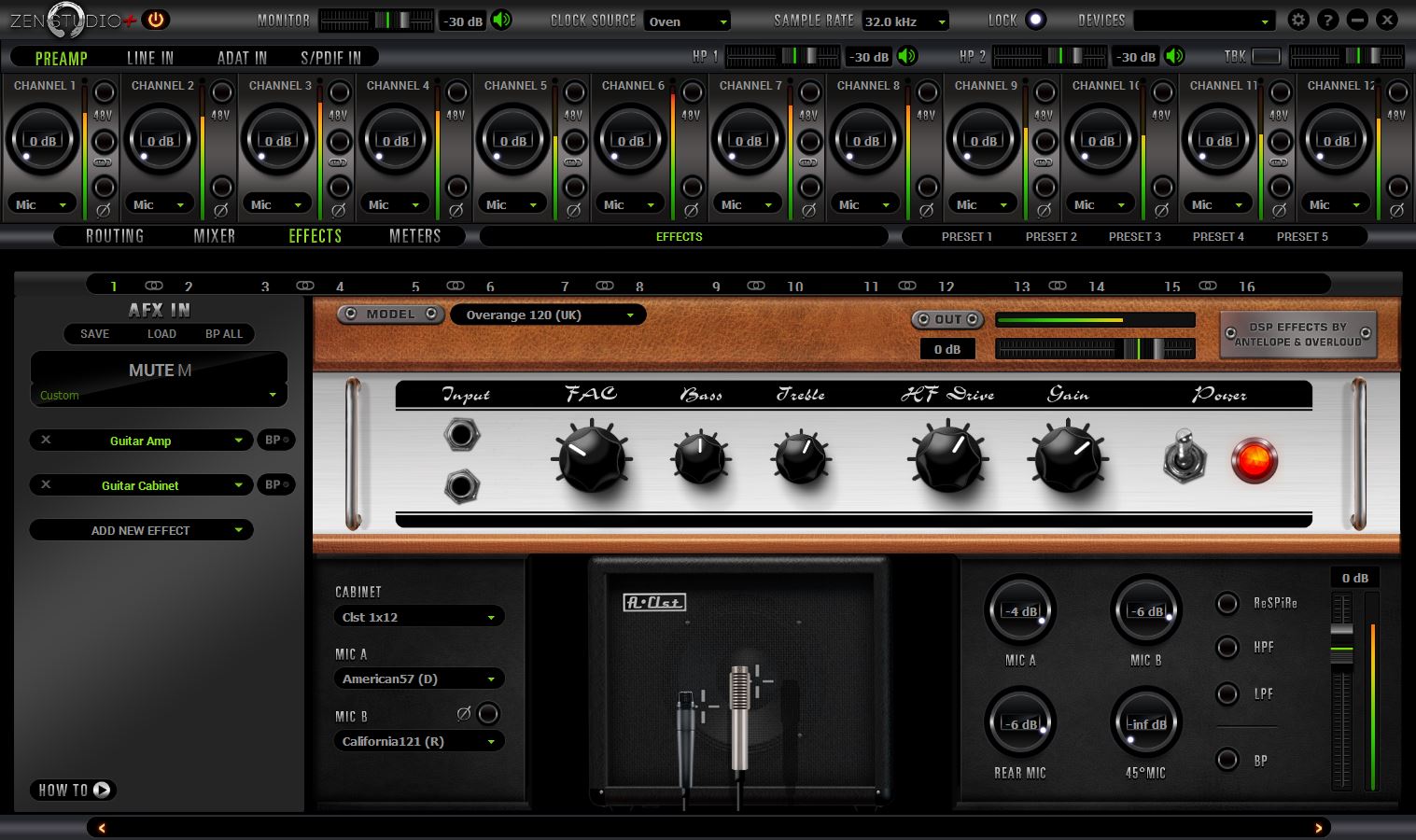Switch to the ADAT In tab
This screenshot has width=1416, height=840.
[x=242, y=58]
